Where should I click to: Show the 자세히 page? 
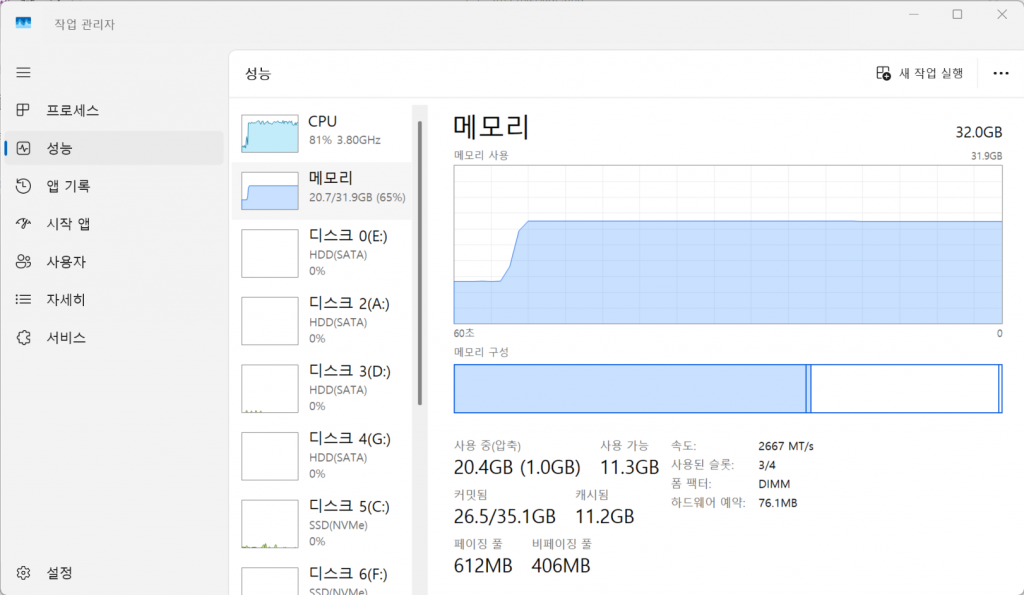coord(66,300)
